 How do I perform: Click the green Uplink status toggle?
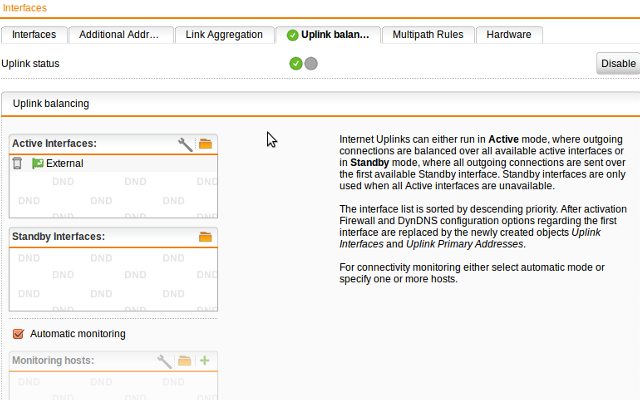(x=296, y=63)
